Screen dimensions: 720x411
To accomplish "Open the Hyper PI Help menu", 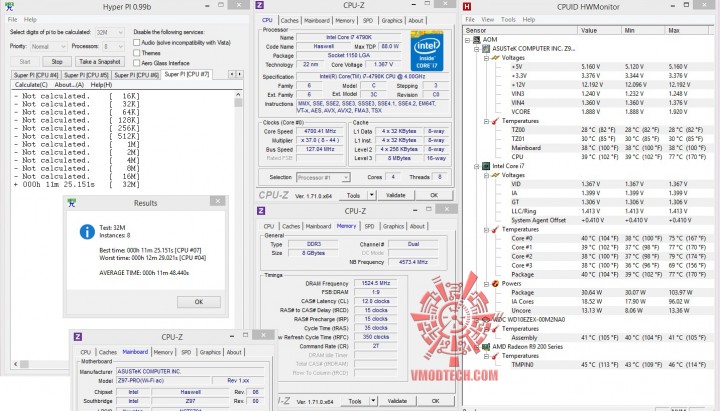I will (30, 20).
